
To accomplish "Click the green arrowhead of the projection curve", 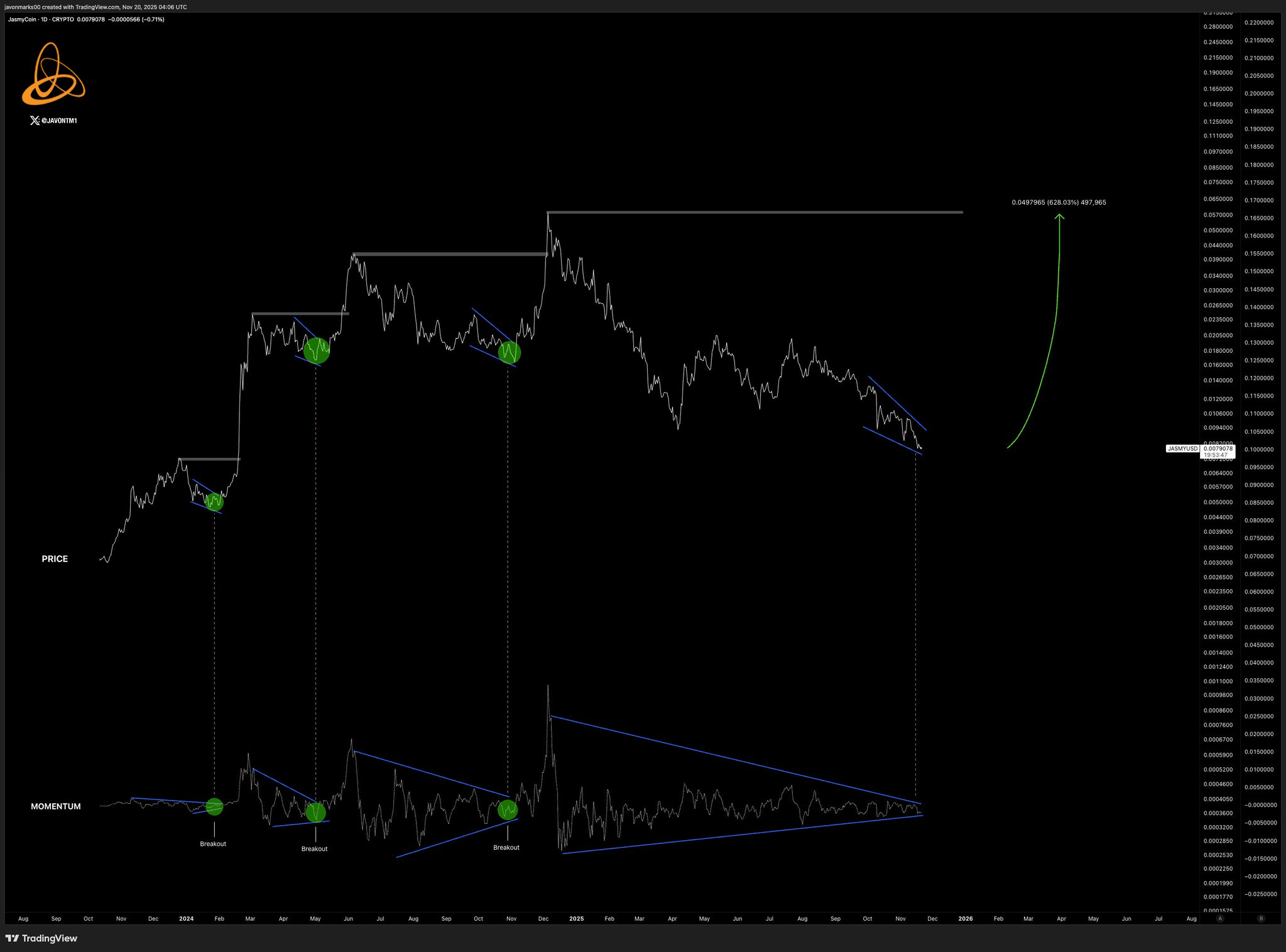I will coord(1060,217).
